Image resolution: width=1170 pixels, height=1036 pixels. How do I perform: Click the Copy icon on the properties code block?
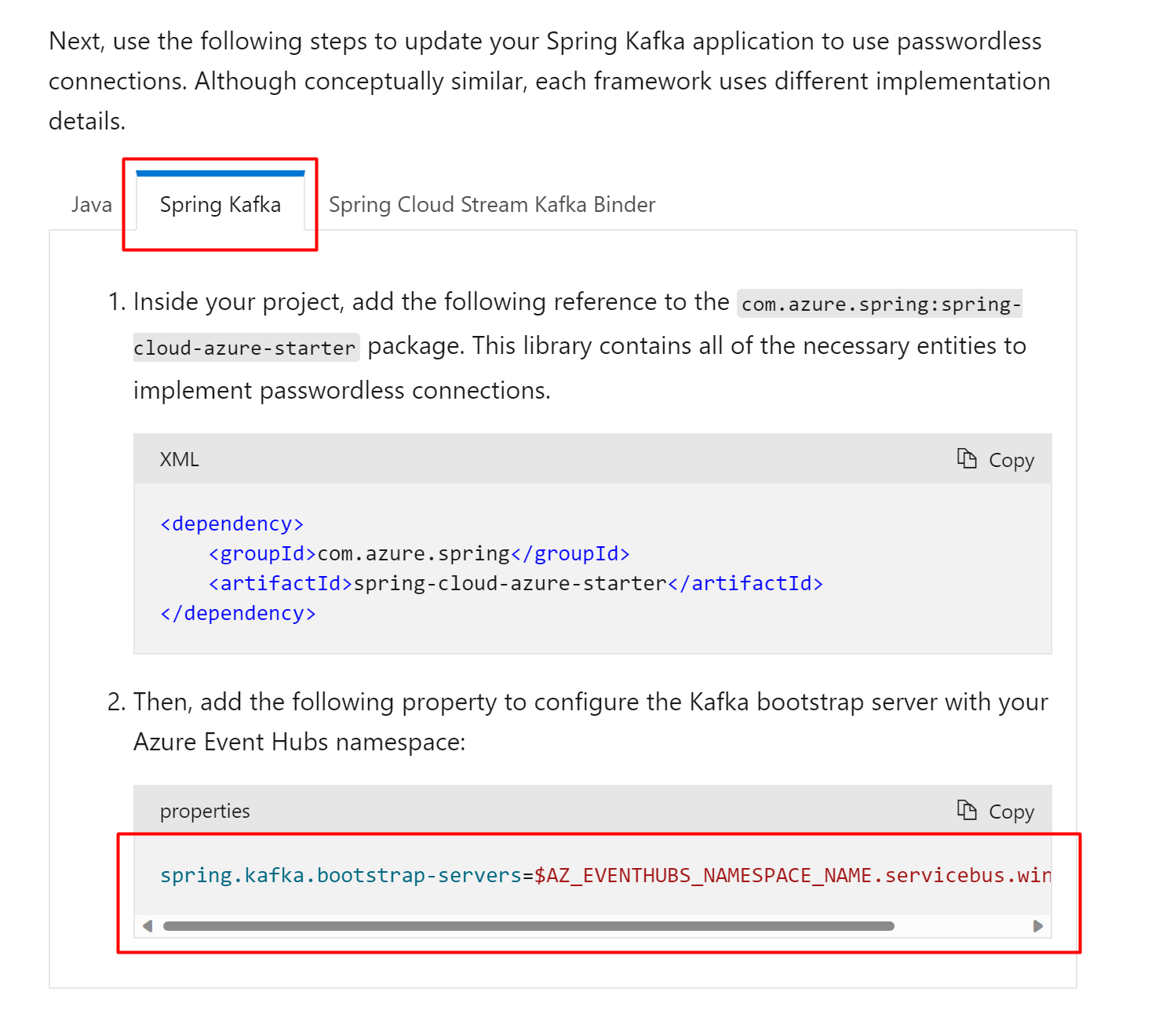(x=995, y=811)
